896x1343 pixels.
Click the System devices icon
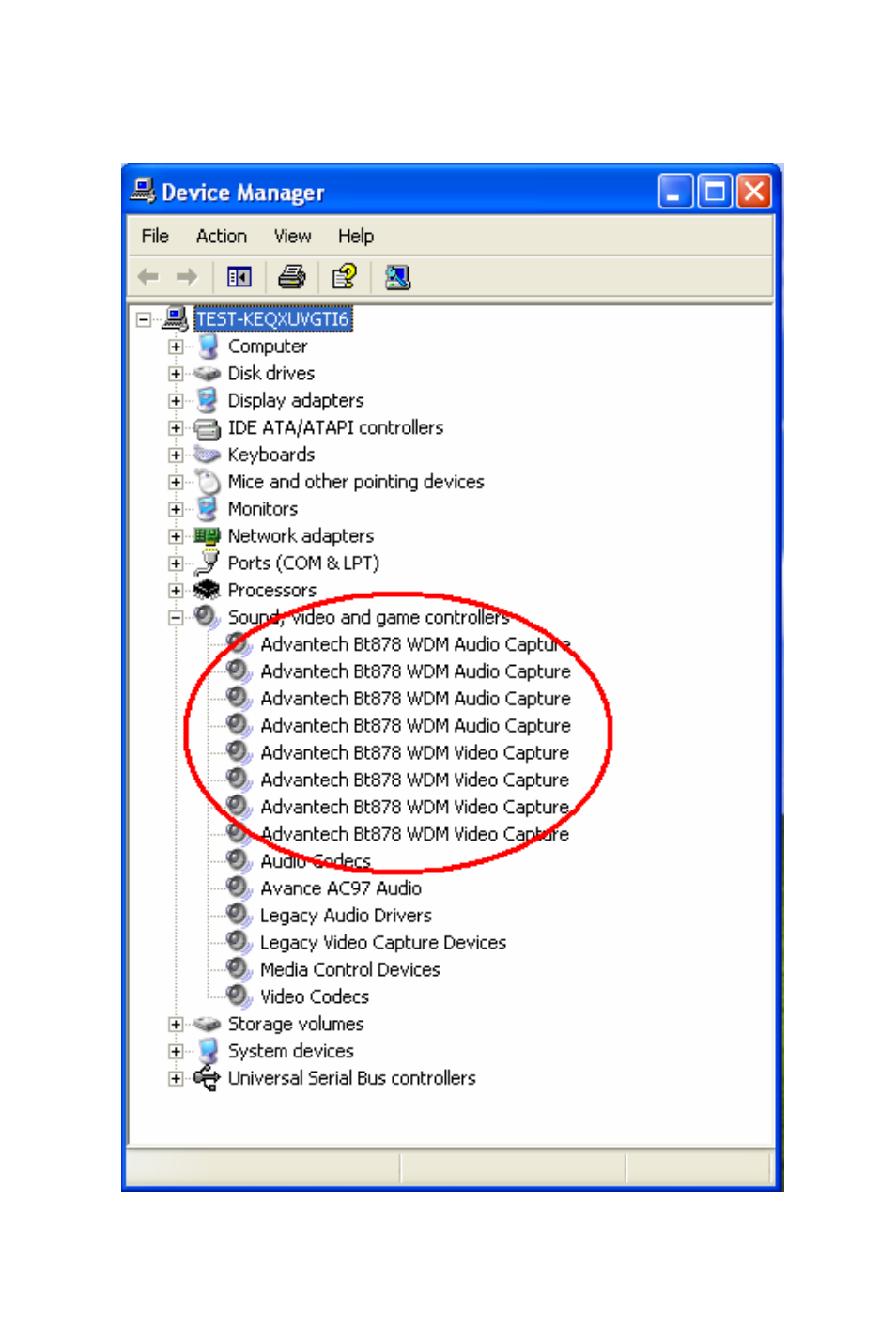208,1051
